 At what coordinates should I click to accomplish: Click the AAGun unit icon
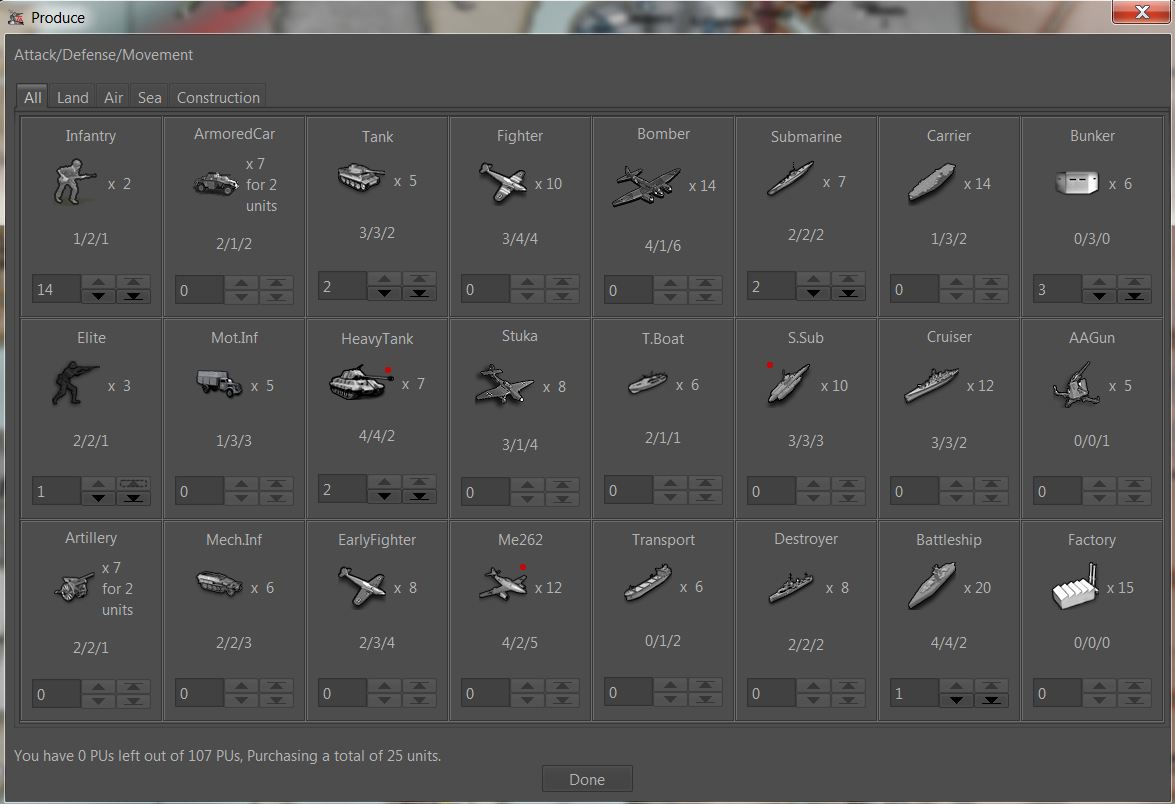tap(1075, 386)
